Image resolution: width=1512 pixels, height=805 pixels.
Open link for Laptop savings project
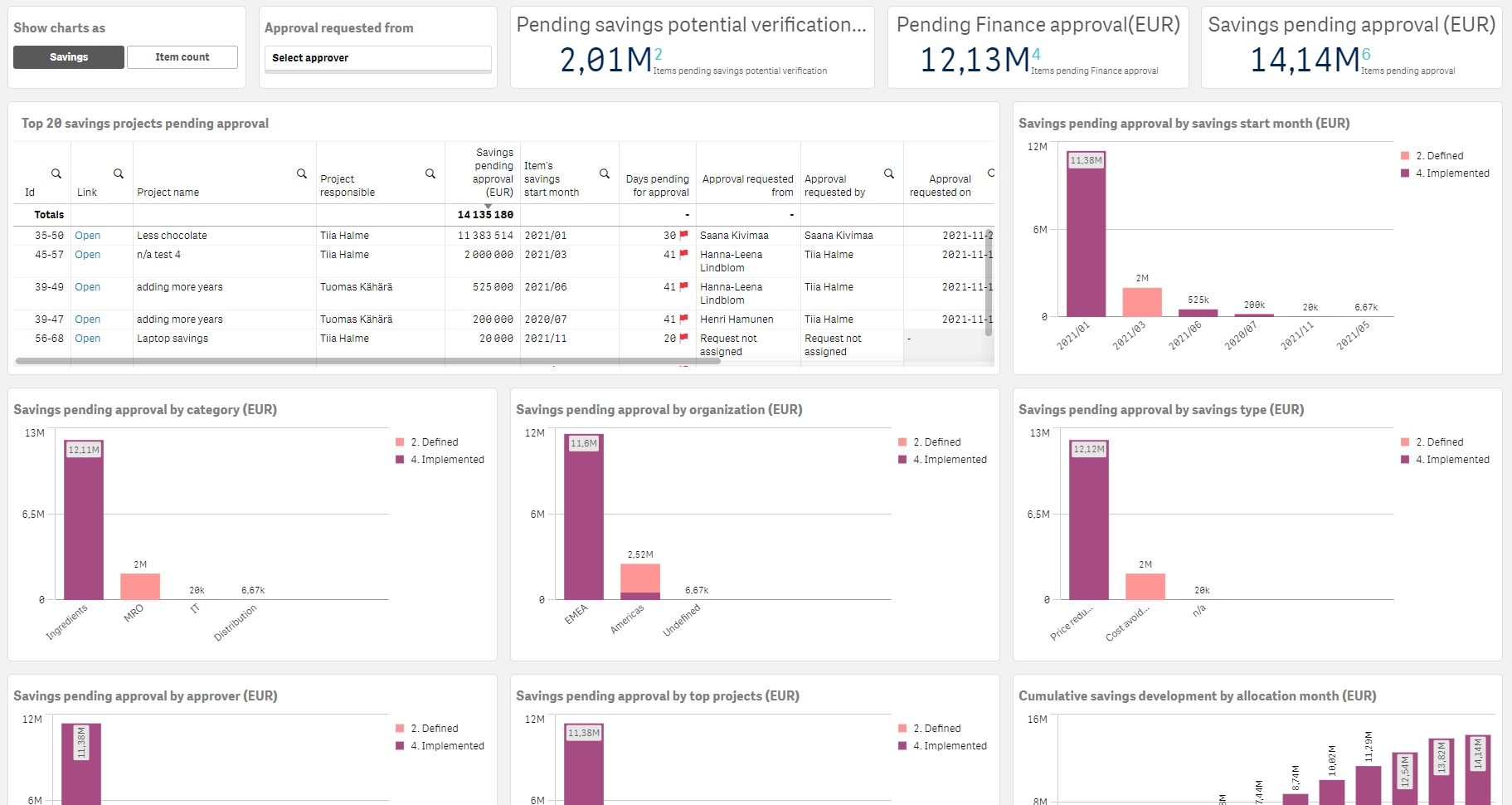coord(87,339)
